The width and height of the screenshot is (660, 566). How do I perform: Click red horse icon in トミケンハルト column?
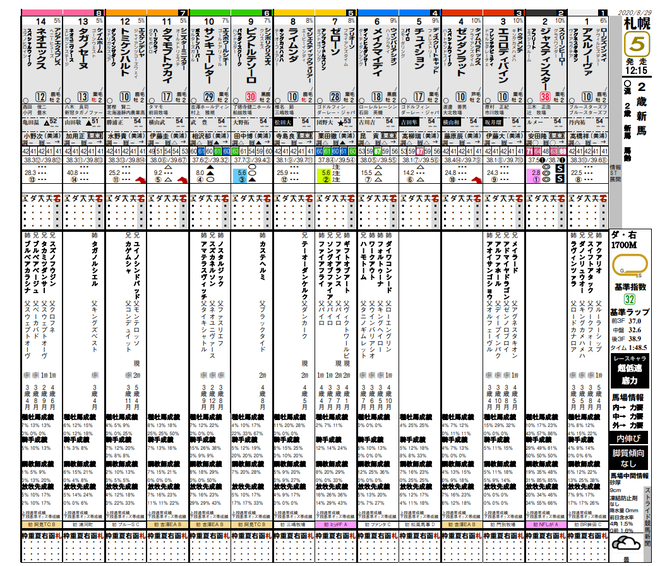[139, 180]
